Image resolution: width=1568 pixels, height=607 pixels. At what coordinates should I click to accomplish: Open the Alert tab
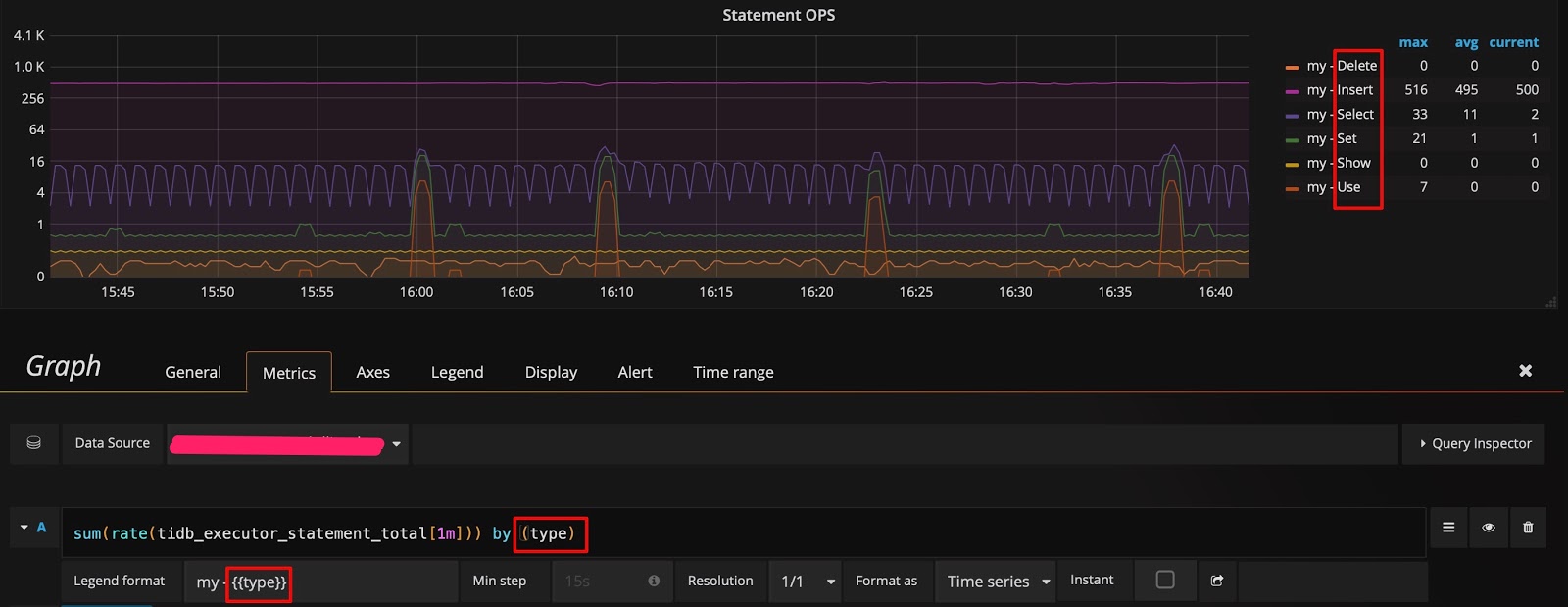click(x=634, y=373)
